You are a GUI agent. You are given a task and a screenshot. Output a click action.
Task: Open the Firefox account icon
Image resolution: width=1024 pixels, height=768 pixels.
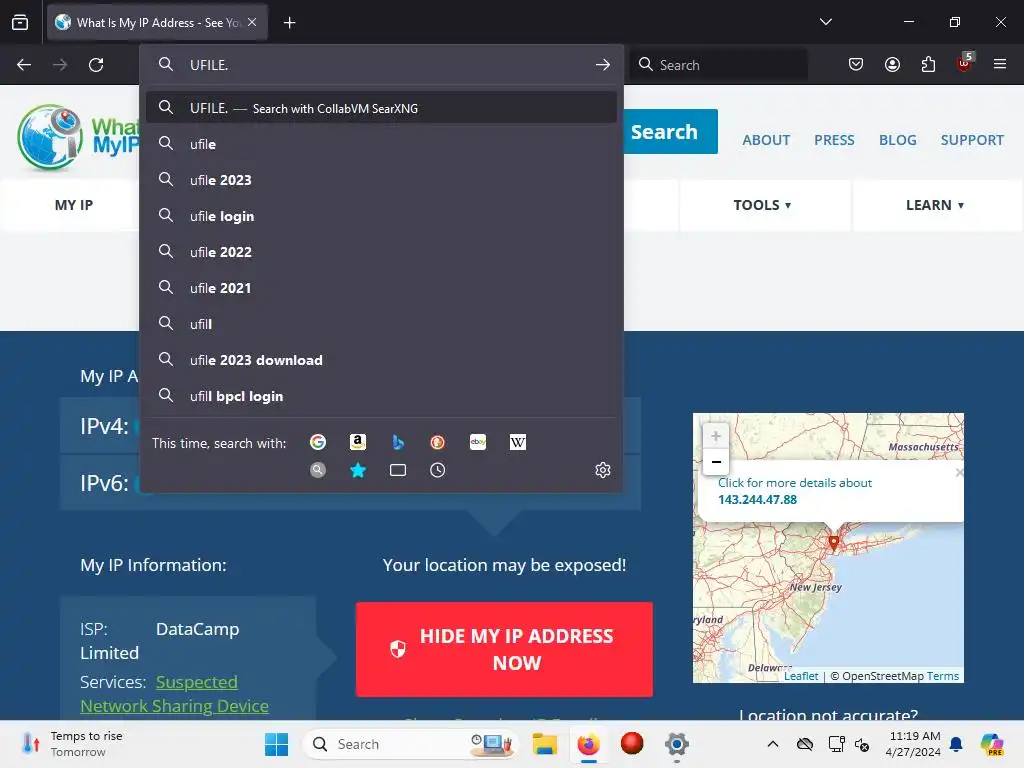(892, 64)
